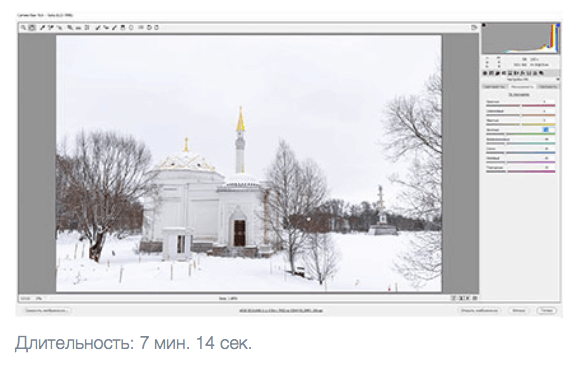
Task: Select the Transform tool
Action: (x=86, y=28)
